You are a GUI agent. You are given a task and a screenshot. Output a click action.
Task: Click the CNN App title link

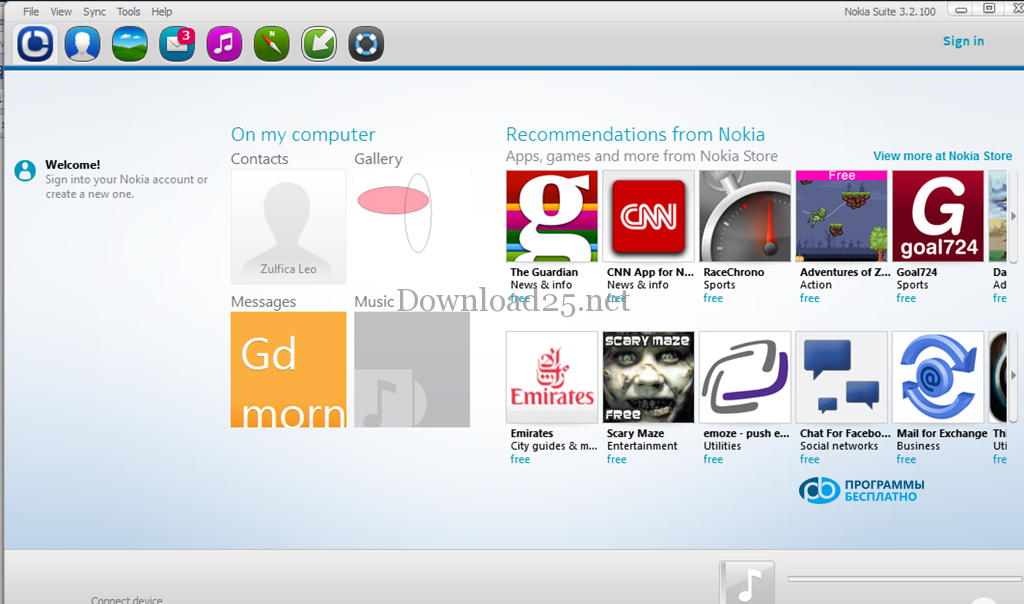click(650, 272)
